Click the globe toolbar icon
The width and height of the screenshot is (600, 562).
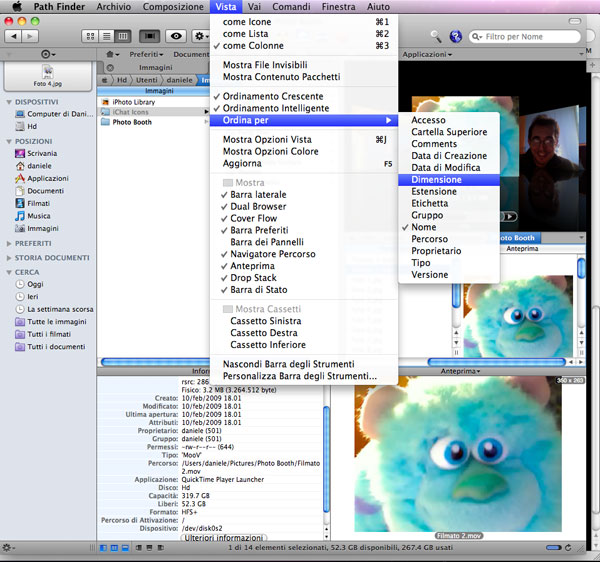click(x=456, y=36)
